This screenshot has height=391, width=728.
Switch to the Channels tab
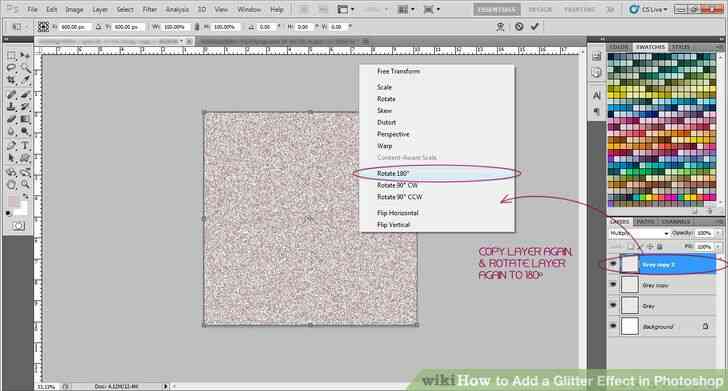[x=676, y=222]
